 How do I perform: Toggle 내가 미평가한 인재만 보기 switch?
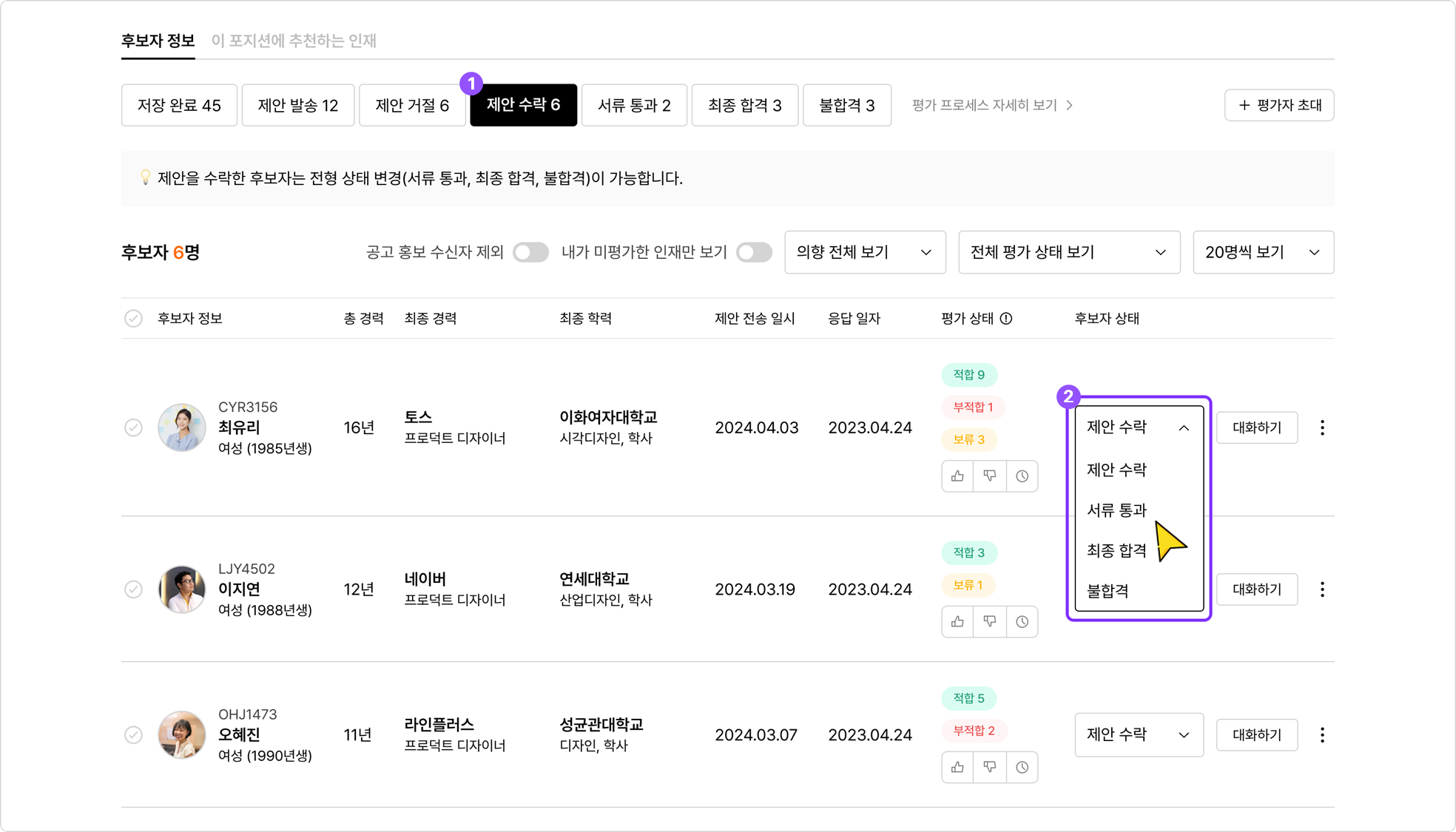tap(754, 252)
